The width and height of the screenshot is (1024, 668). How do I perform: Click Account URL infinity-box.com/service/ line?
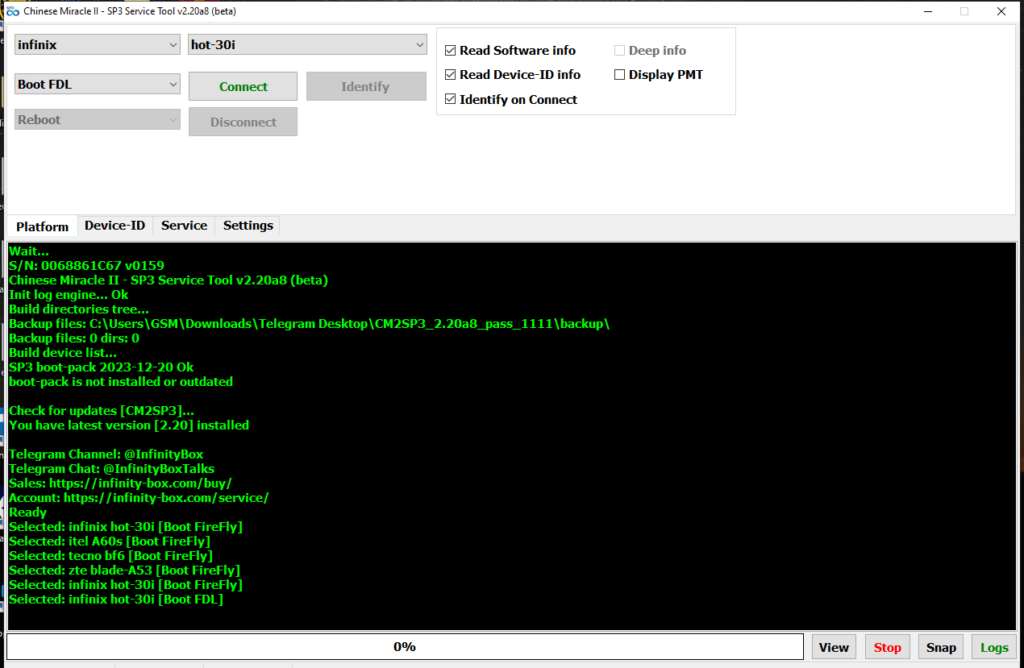coord(138,498)
